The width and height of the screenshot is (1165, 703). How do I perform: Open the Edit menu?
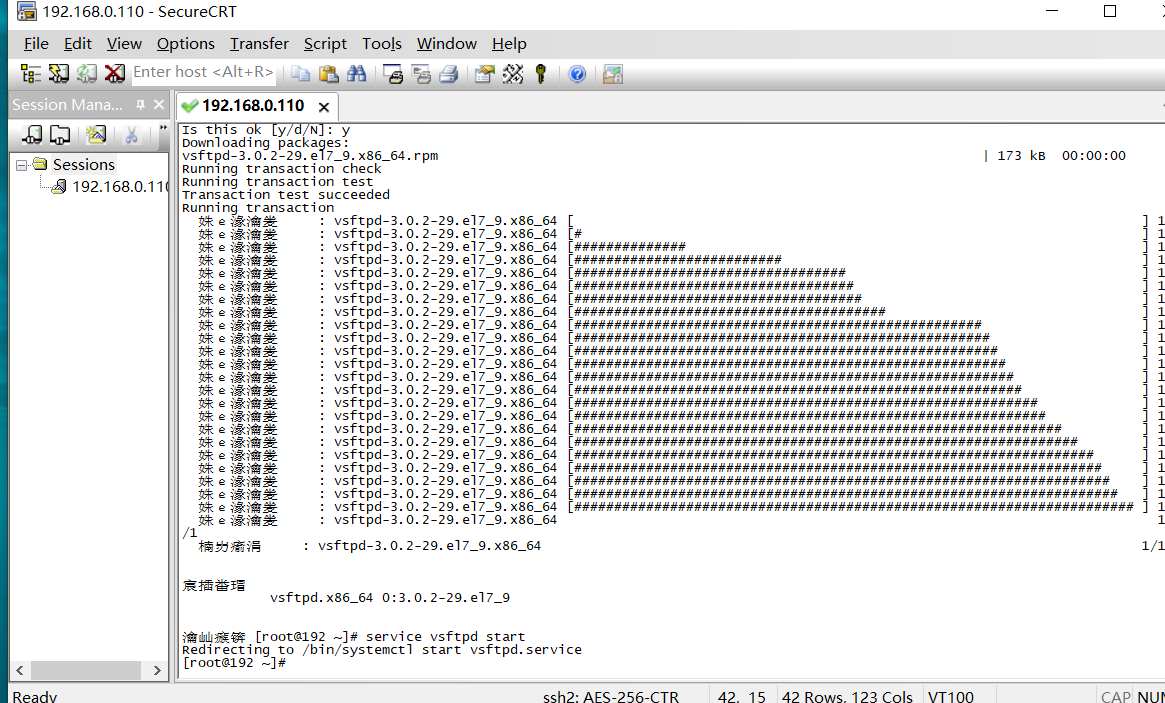tap(77, 44)
